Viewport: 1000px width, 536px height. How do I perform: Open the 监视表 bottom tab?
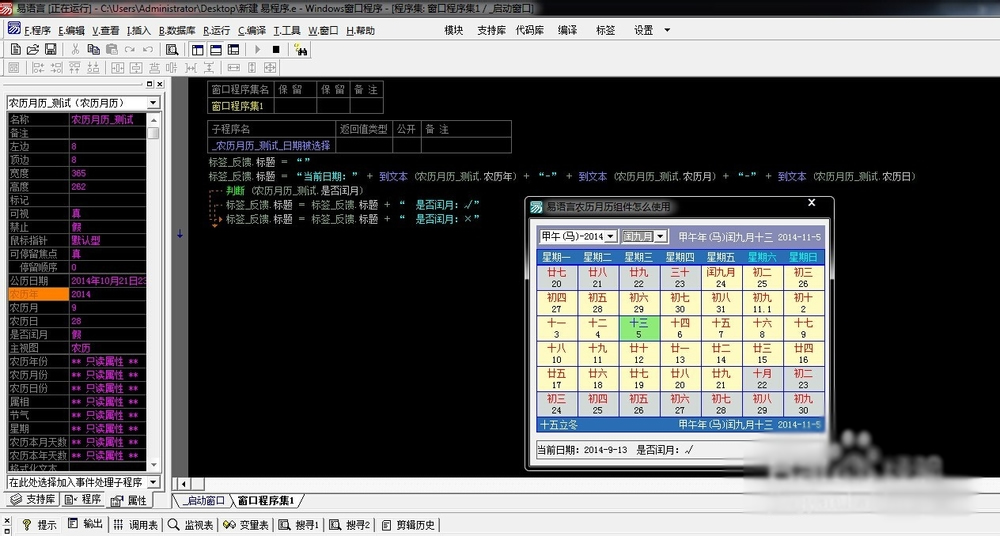tap(191, 525)
